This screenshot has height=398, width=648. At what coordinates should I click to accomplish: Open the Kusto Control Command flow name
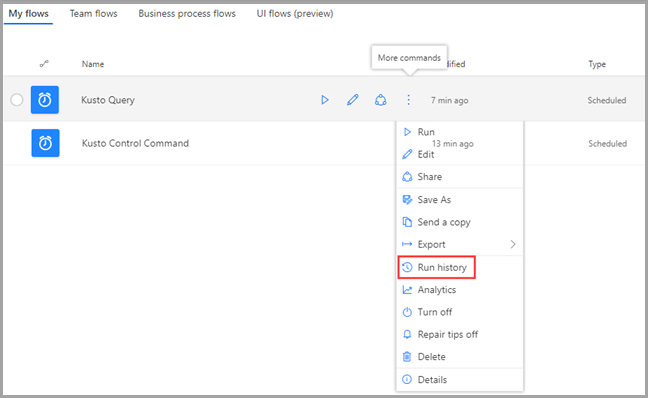pos(135,143)
